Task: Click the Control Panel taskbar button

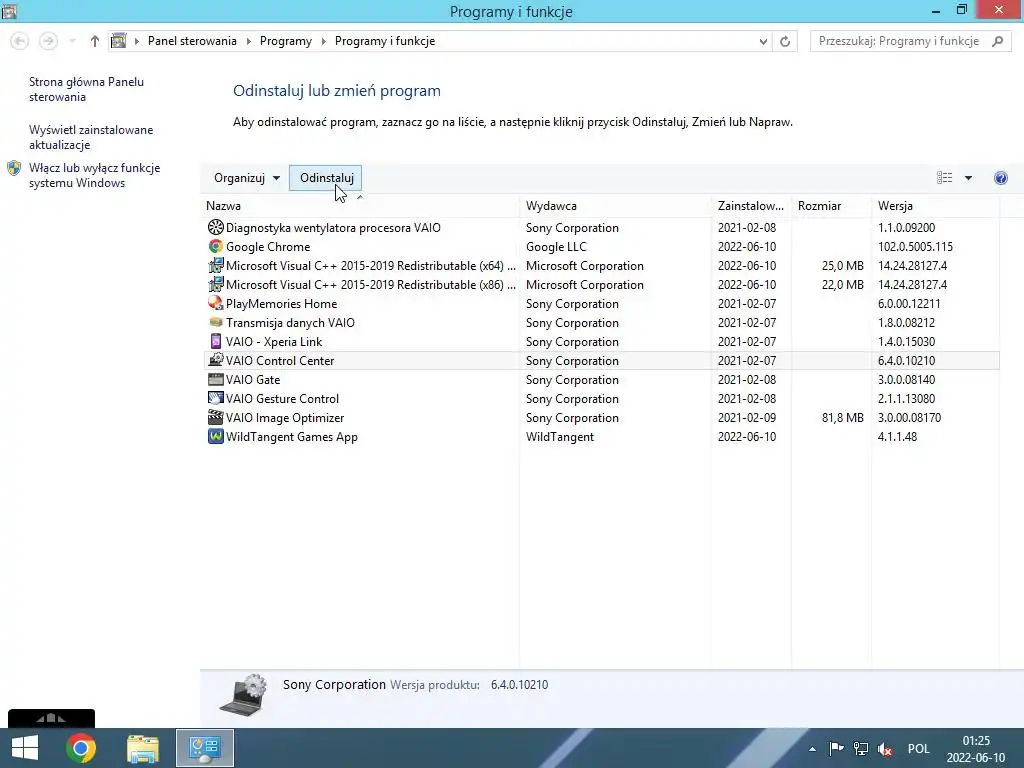Action: pyautogui.click(x=205, y=748)
